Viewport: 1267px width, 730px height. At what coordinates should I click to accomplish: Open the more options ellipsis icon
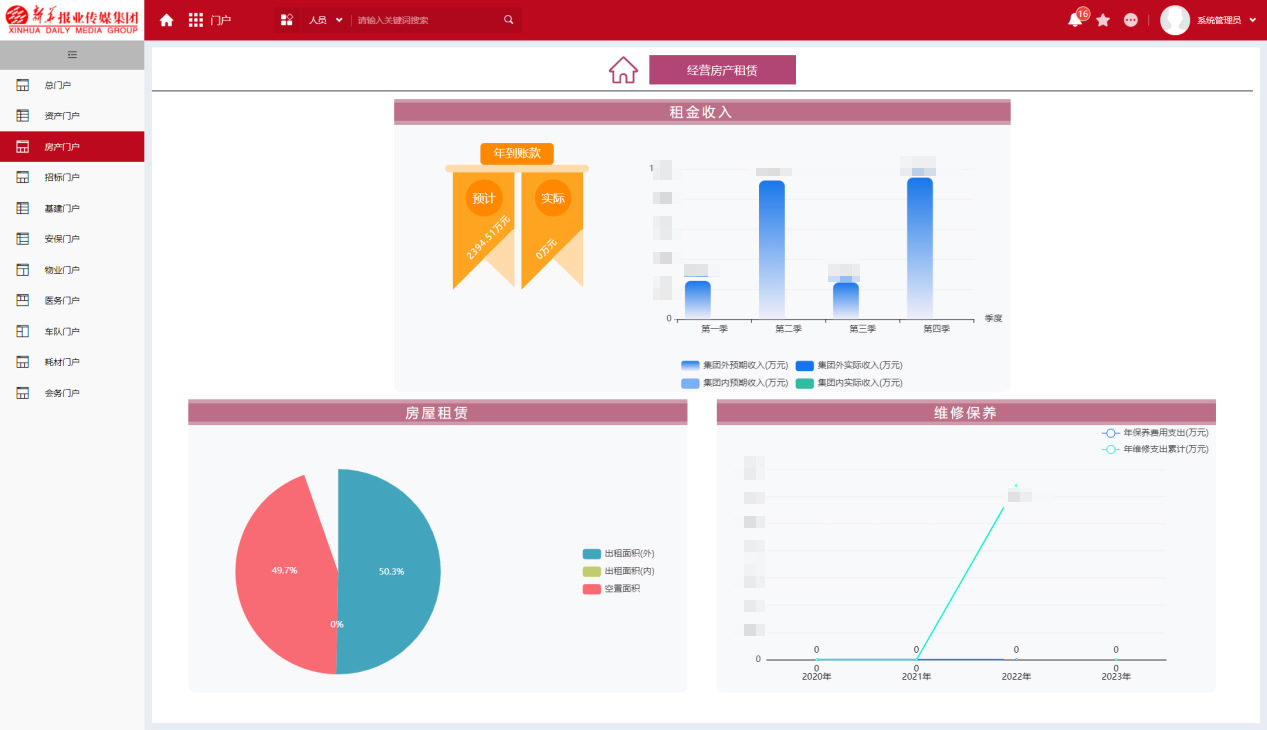click(1131, 20)
